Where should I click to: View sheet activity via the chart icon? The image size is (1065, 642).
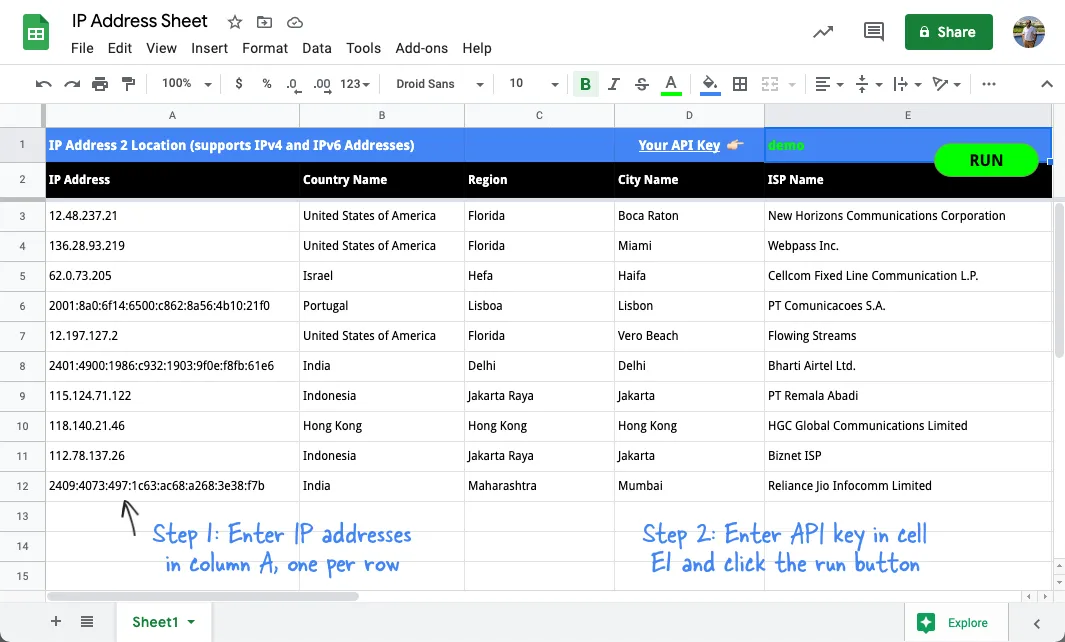[822, 31]
